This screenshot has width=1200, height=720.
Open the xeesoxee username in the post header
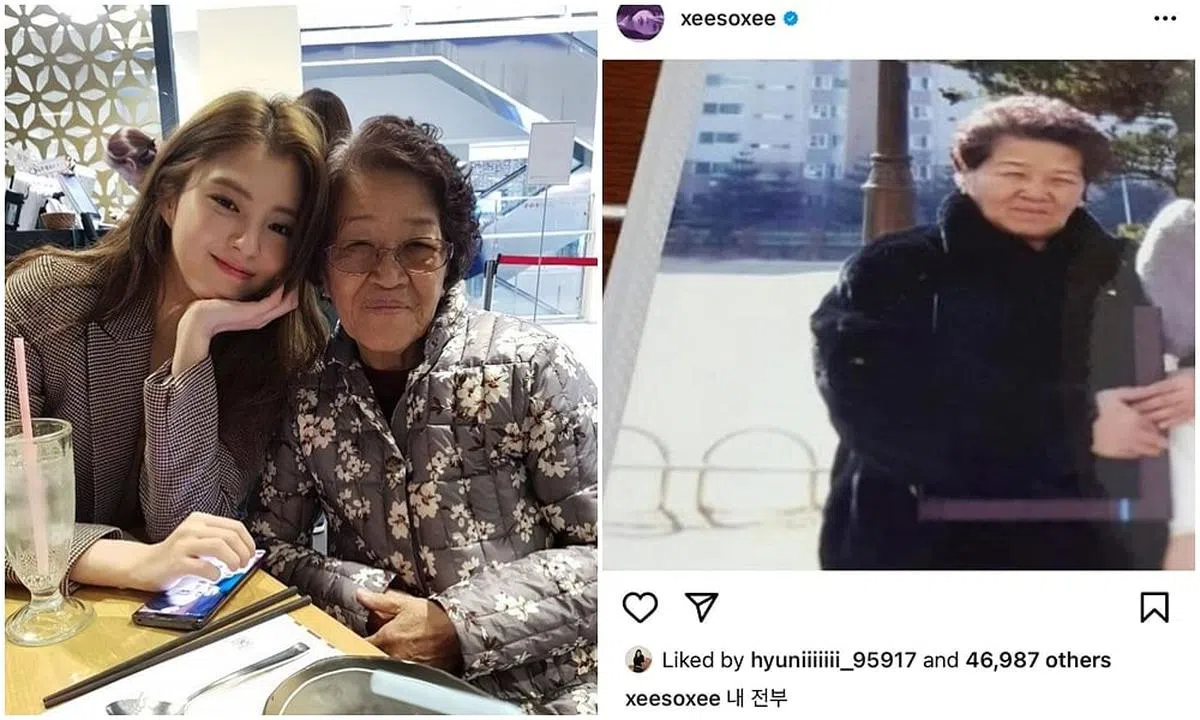coord(727,19)
